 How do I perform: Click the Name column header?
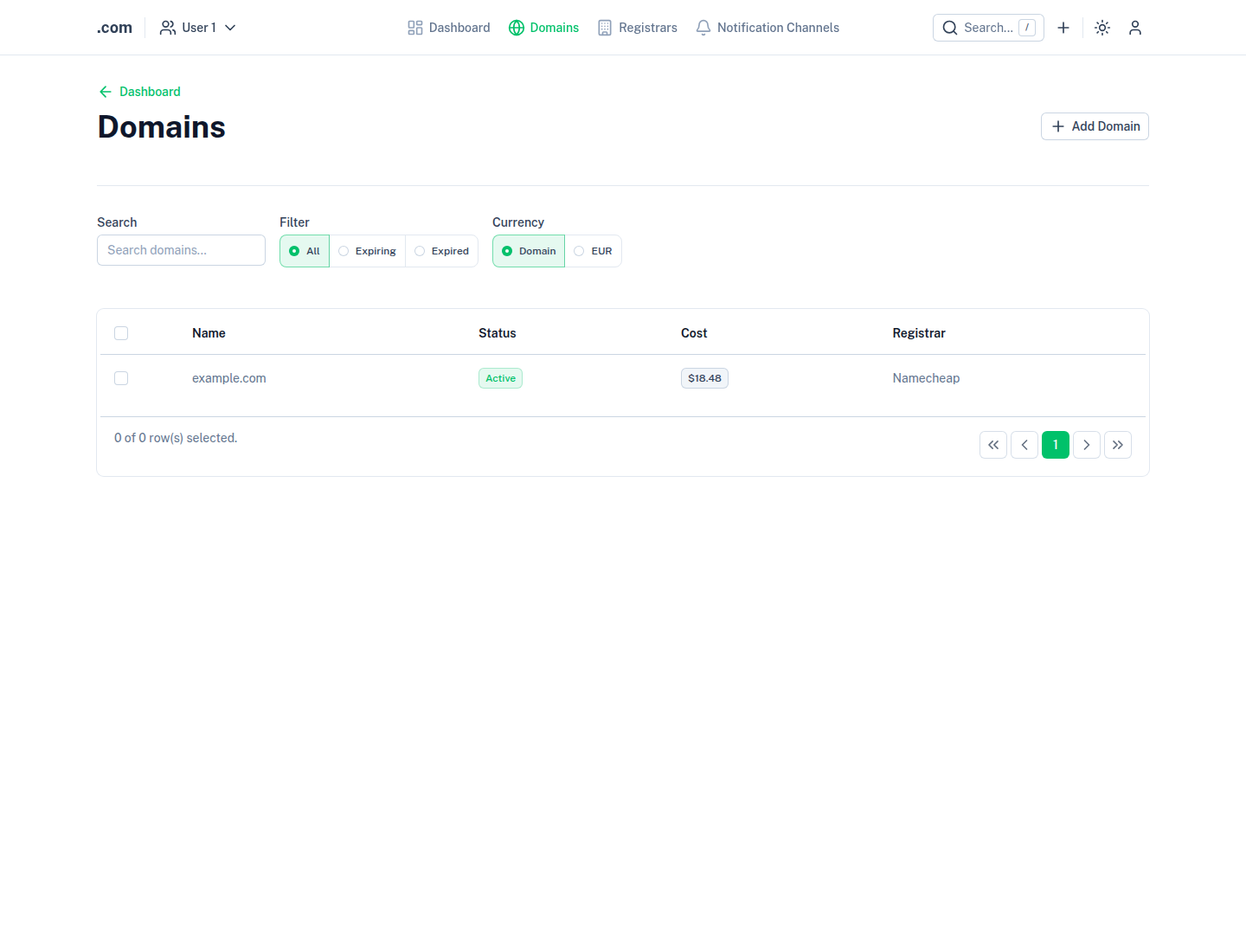[x=209, y=333]
